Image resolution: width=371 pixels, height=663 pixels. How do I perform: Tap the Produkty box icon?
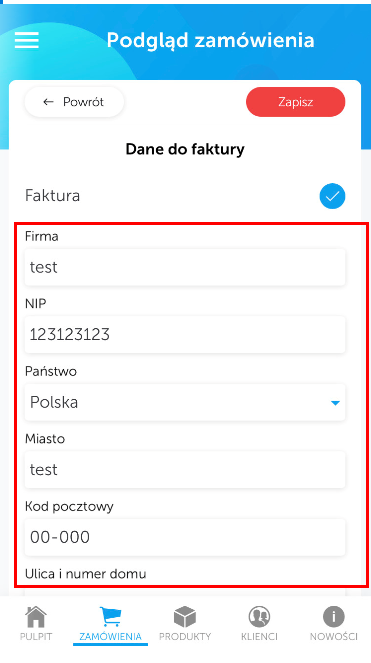click(x=185, y=617)
